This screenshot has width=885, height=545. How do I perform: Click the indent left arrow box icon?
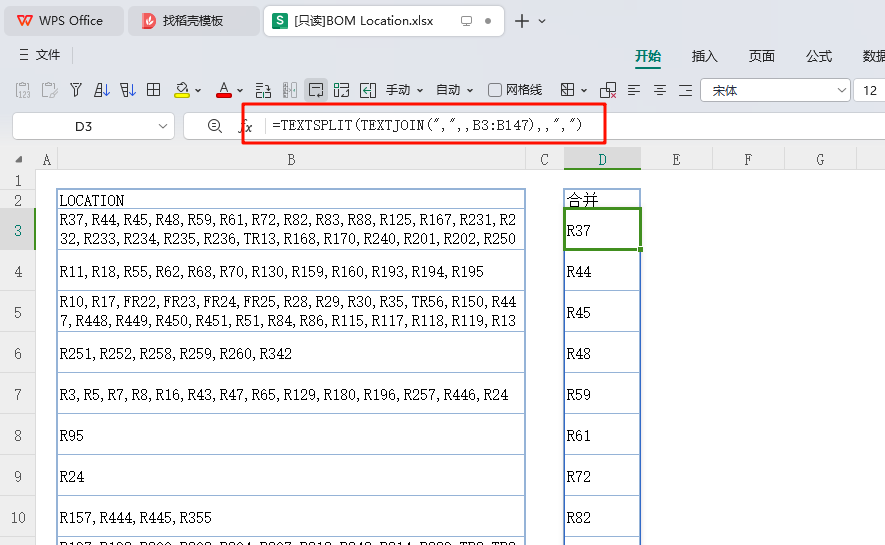[368, 90]
